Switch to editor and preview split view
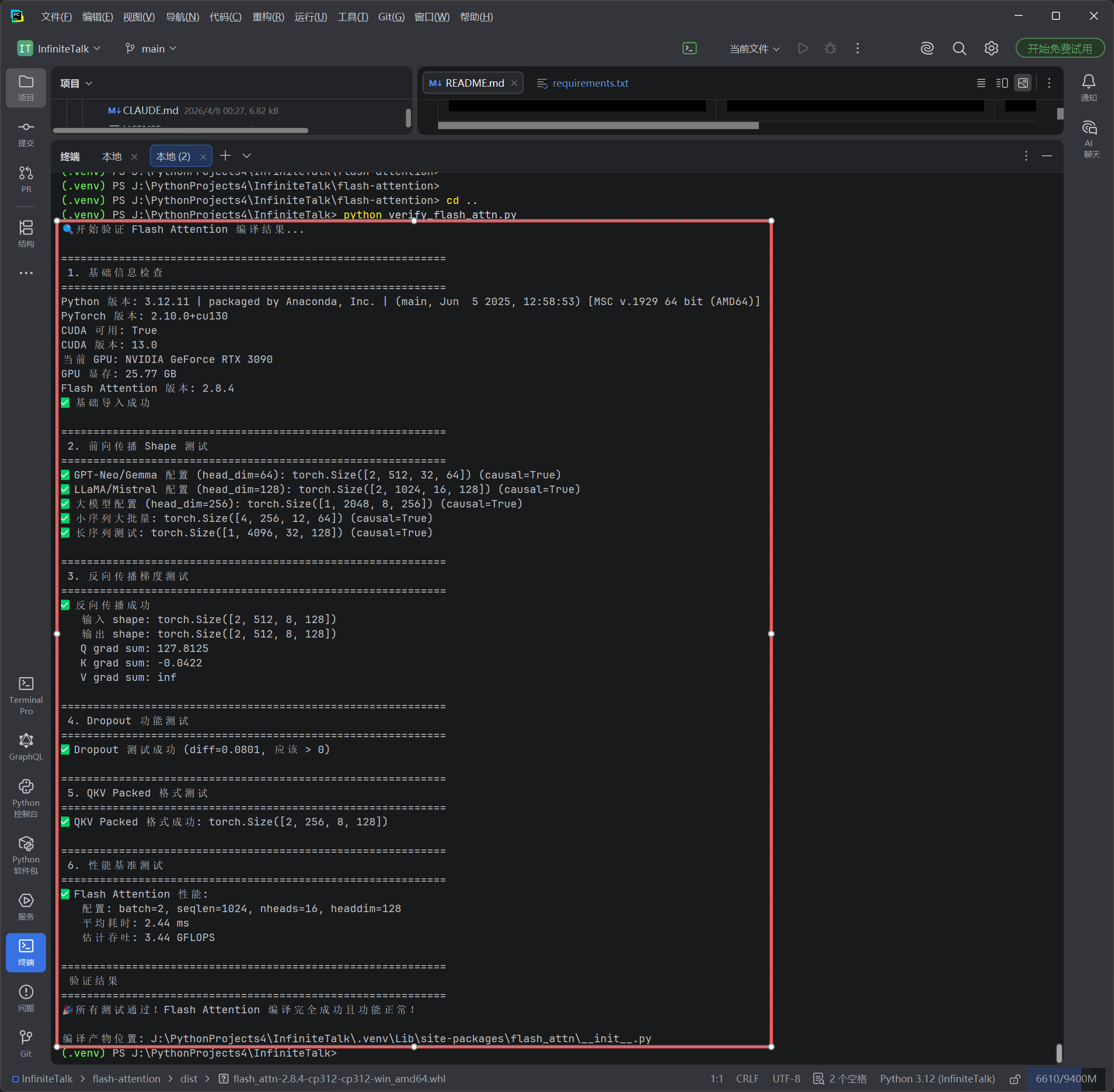Viewport: 1114px width, 1092px height. pyautogui.click(x=1002, y=83)
